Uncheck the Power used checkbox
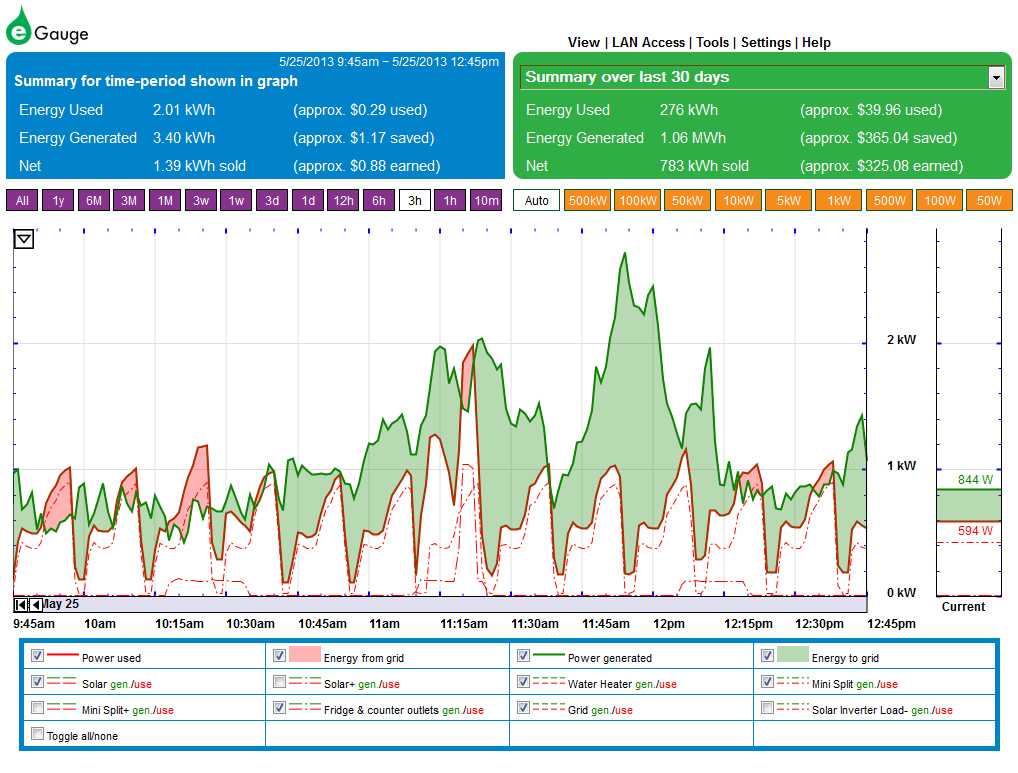This screenshot has width=1018, height=773. 38,656
